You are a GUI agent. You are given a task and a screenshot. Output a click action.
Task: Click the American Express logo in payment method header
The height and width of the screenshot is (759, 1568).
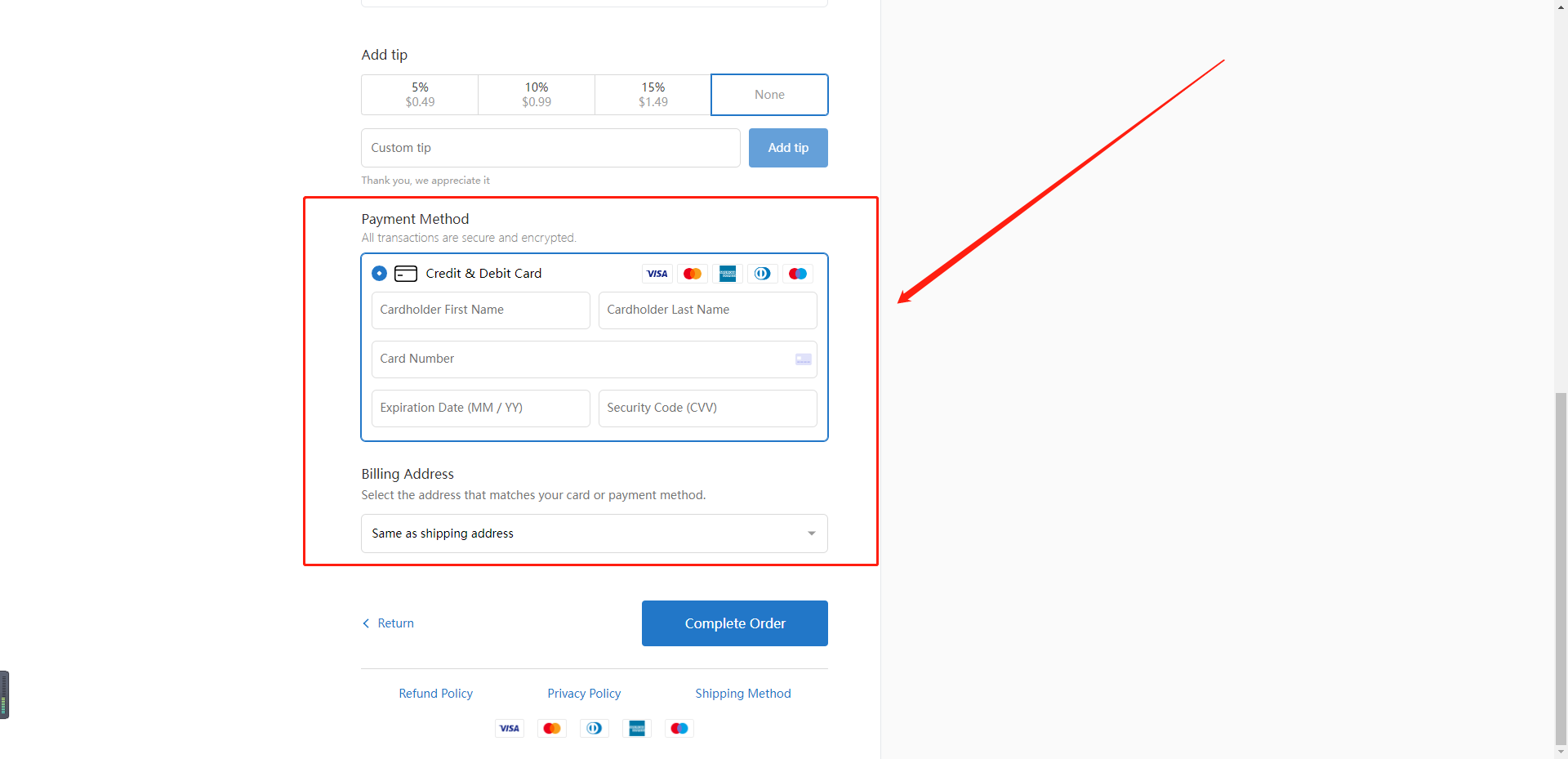coord(728,274)
